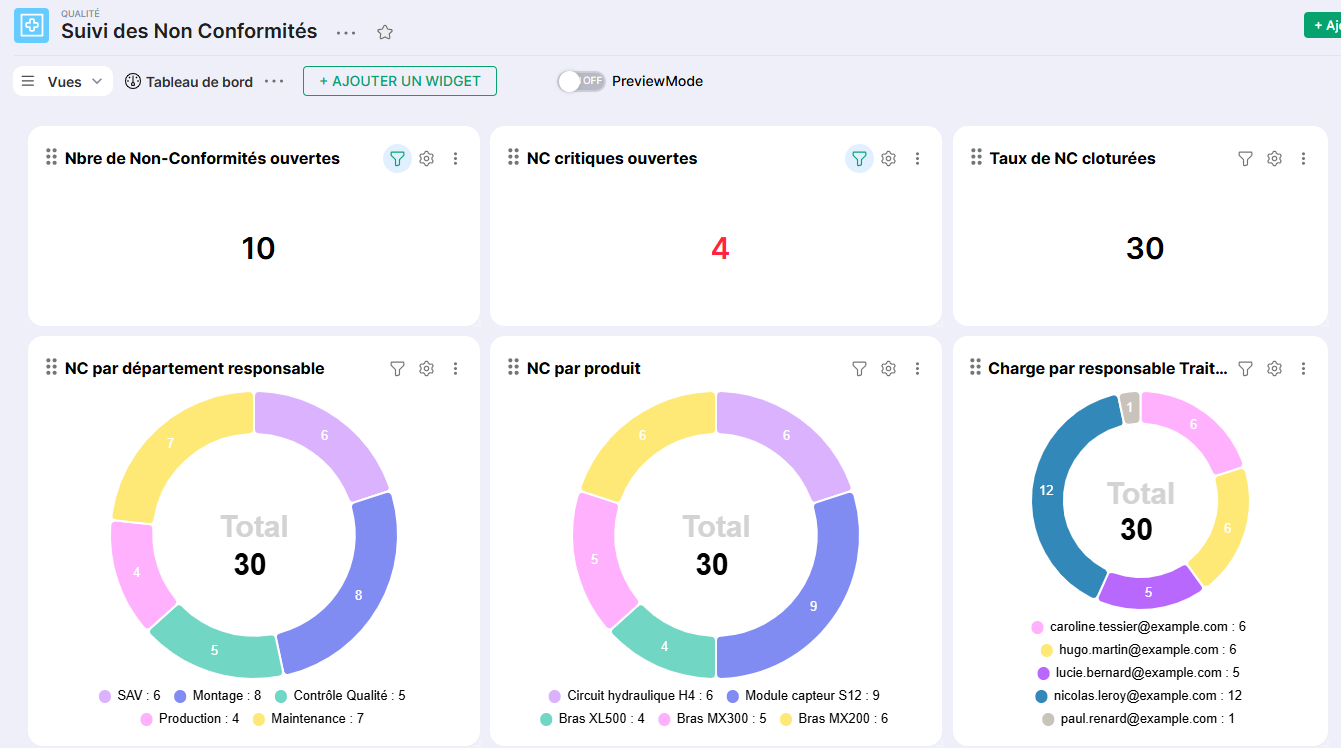This screenshot has height=748, width=1341.
Task: Open three-dot menu beside the page title
Action: tap(346, 32)
